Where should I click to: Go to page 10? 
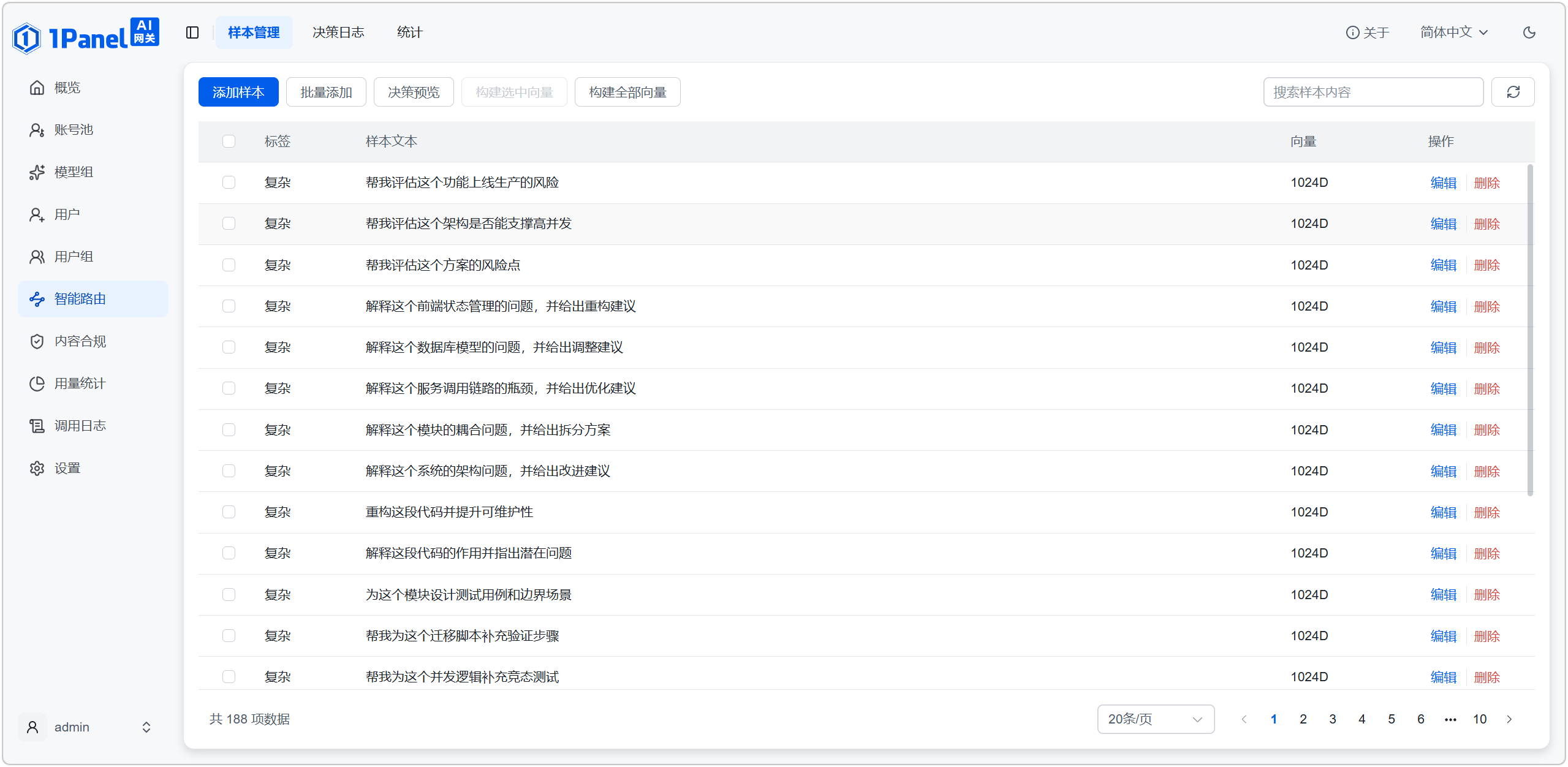1480,719
